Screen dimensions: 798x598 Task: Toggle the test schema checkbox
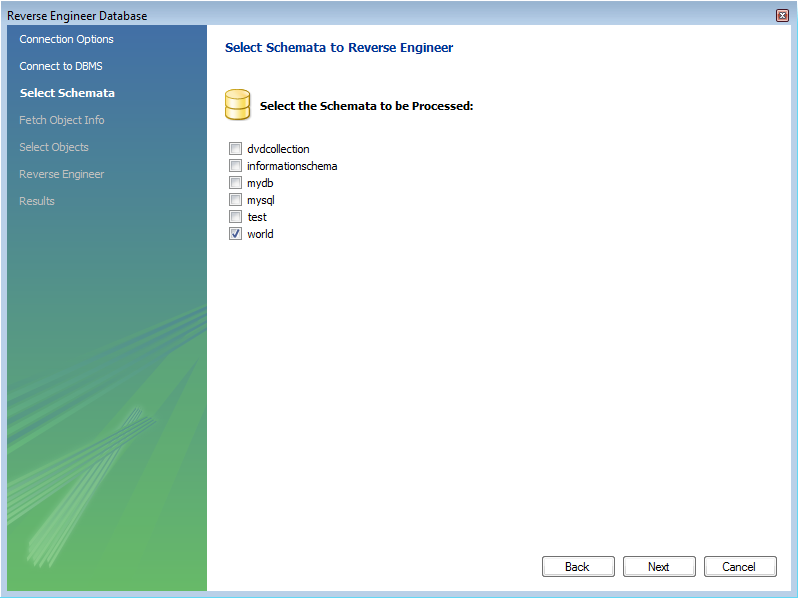pyautogui.click(x=236, y=217)
